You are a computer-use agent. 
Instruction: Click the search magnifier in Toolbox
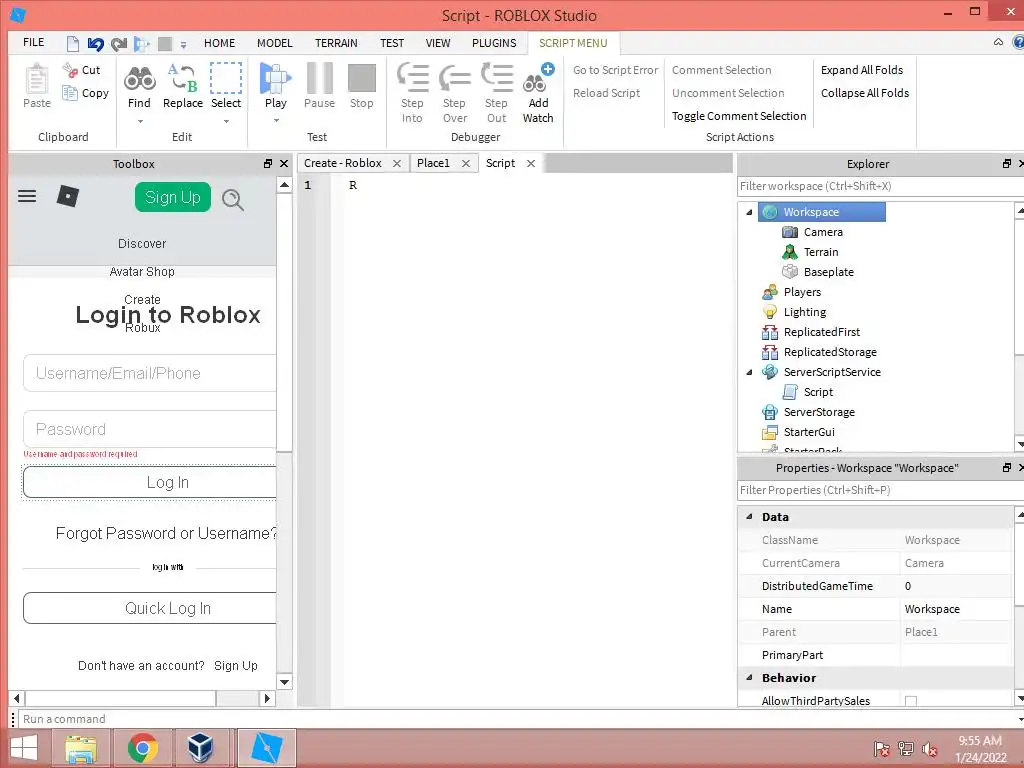pos(232,199)
